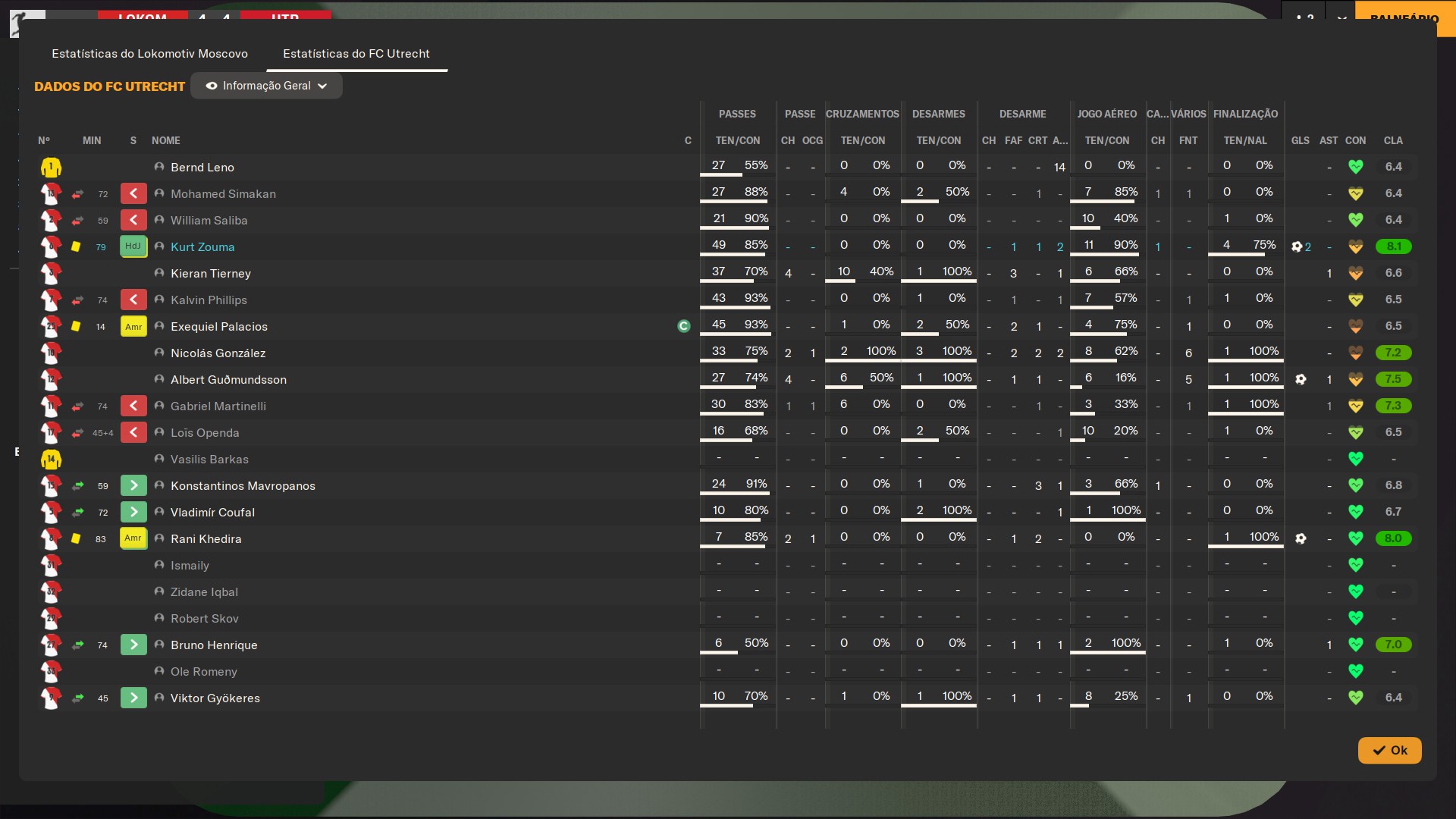The width and height of the screenshot is (1456, 819).
Task: Click the CRUZAMENTOS group header
Action: coord(862,114)
